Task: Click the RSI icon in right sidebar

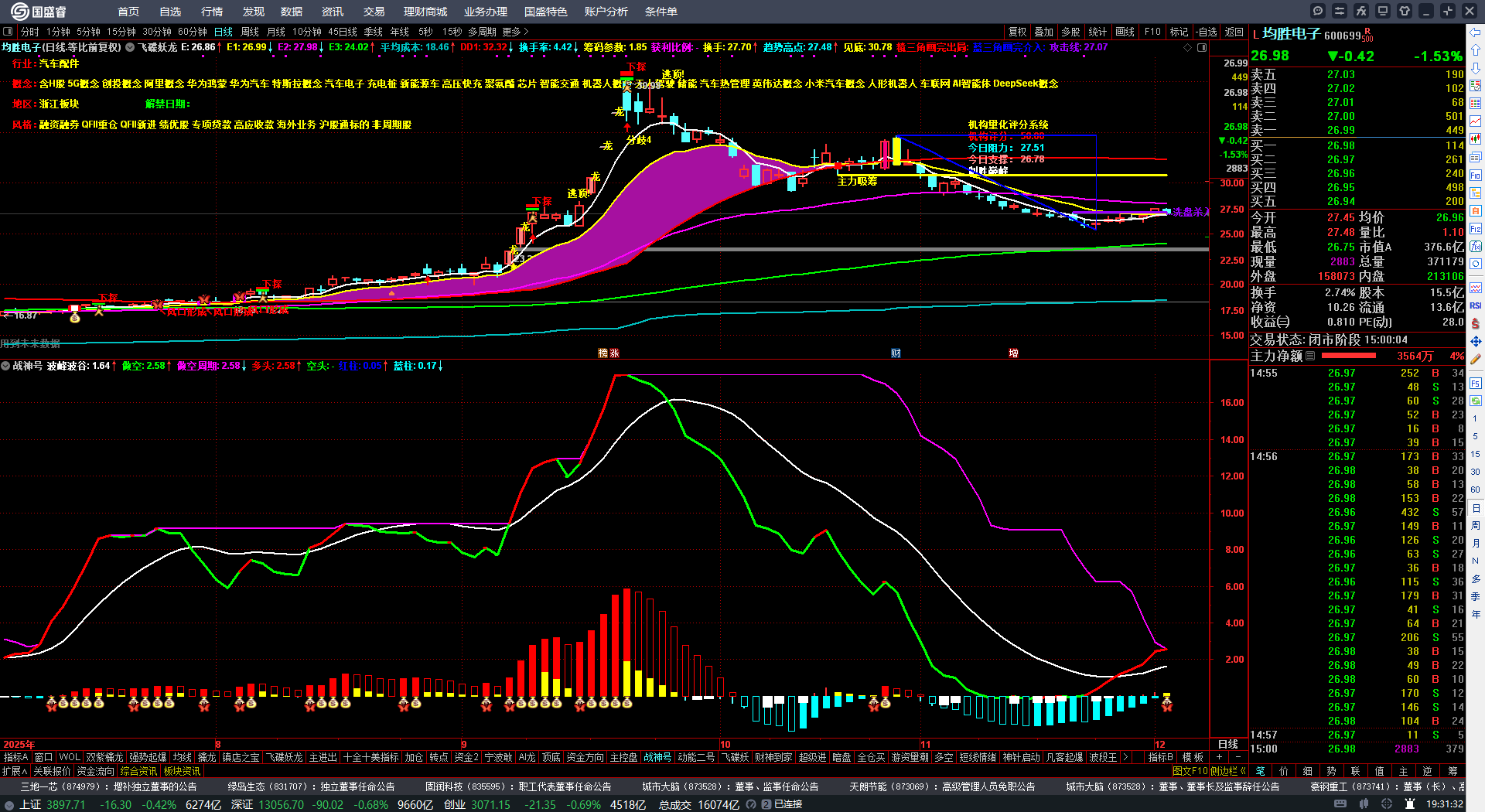Action: tap(1476, 305)
